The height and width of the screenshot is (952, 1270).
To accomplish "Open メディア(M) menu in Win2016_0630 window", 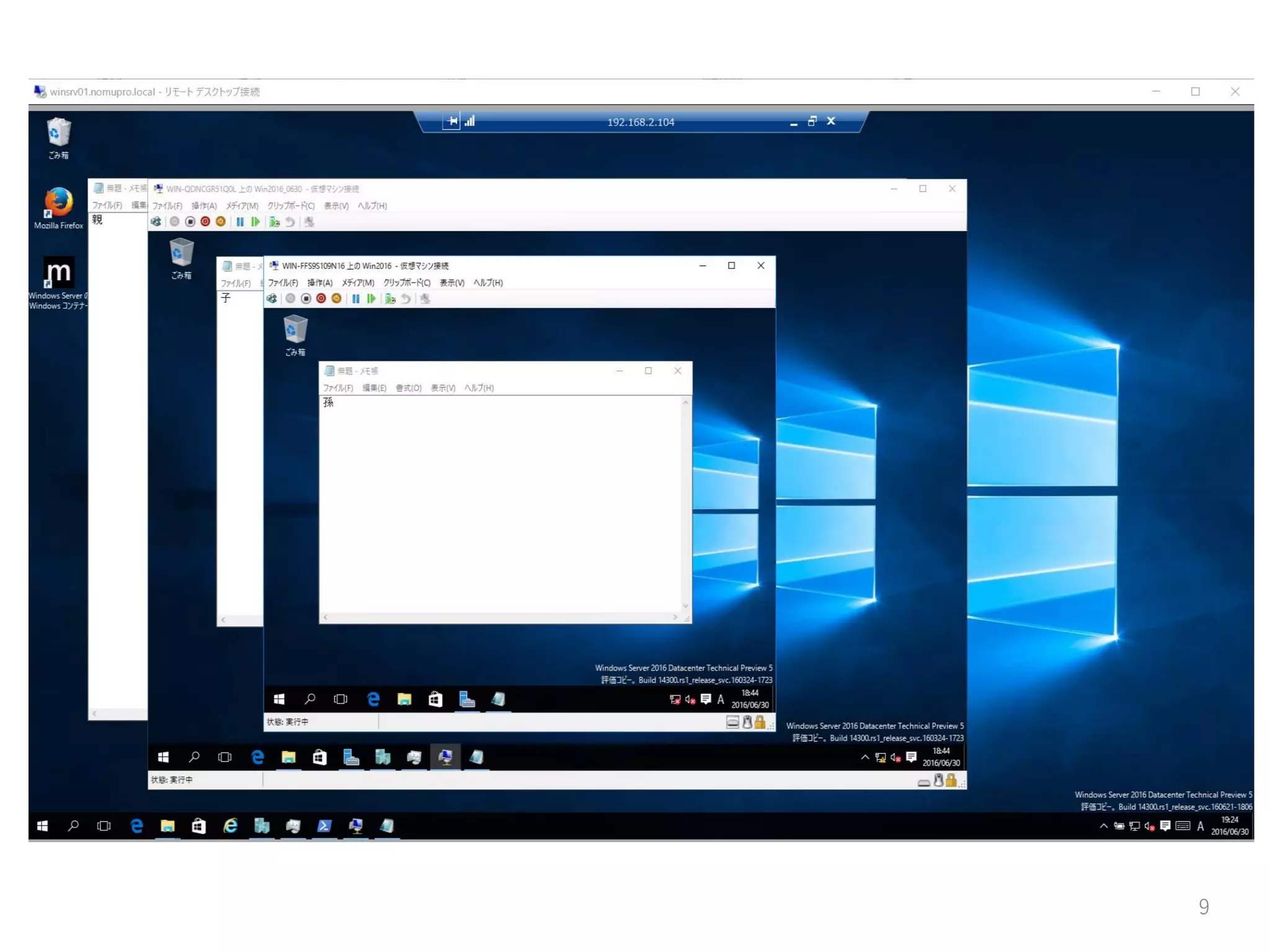I will pyautogui.click(x=241, y=206).
